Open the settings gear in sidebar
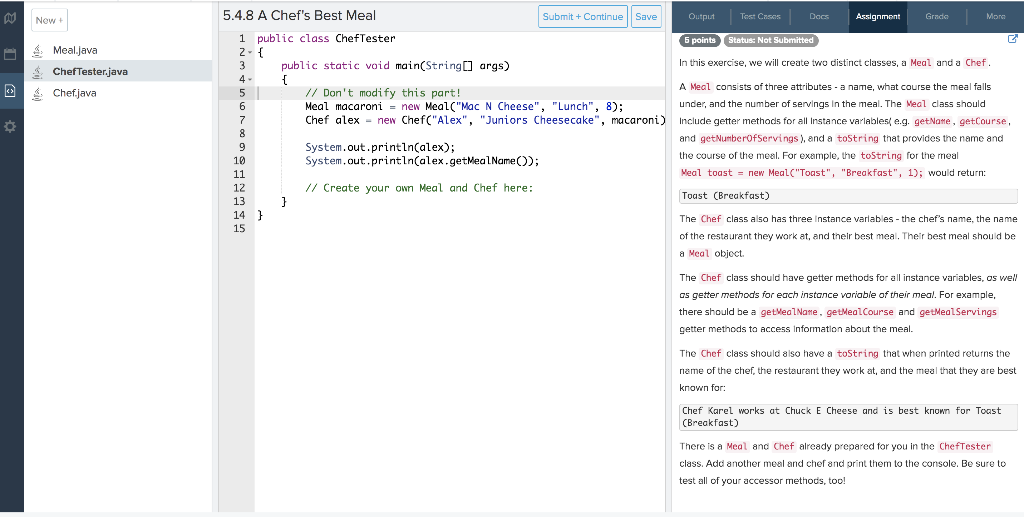The height and width of the screenshot is (517, 1024). click(x=10, y=126)
